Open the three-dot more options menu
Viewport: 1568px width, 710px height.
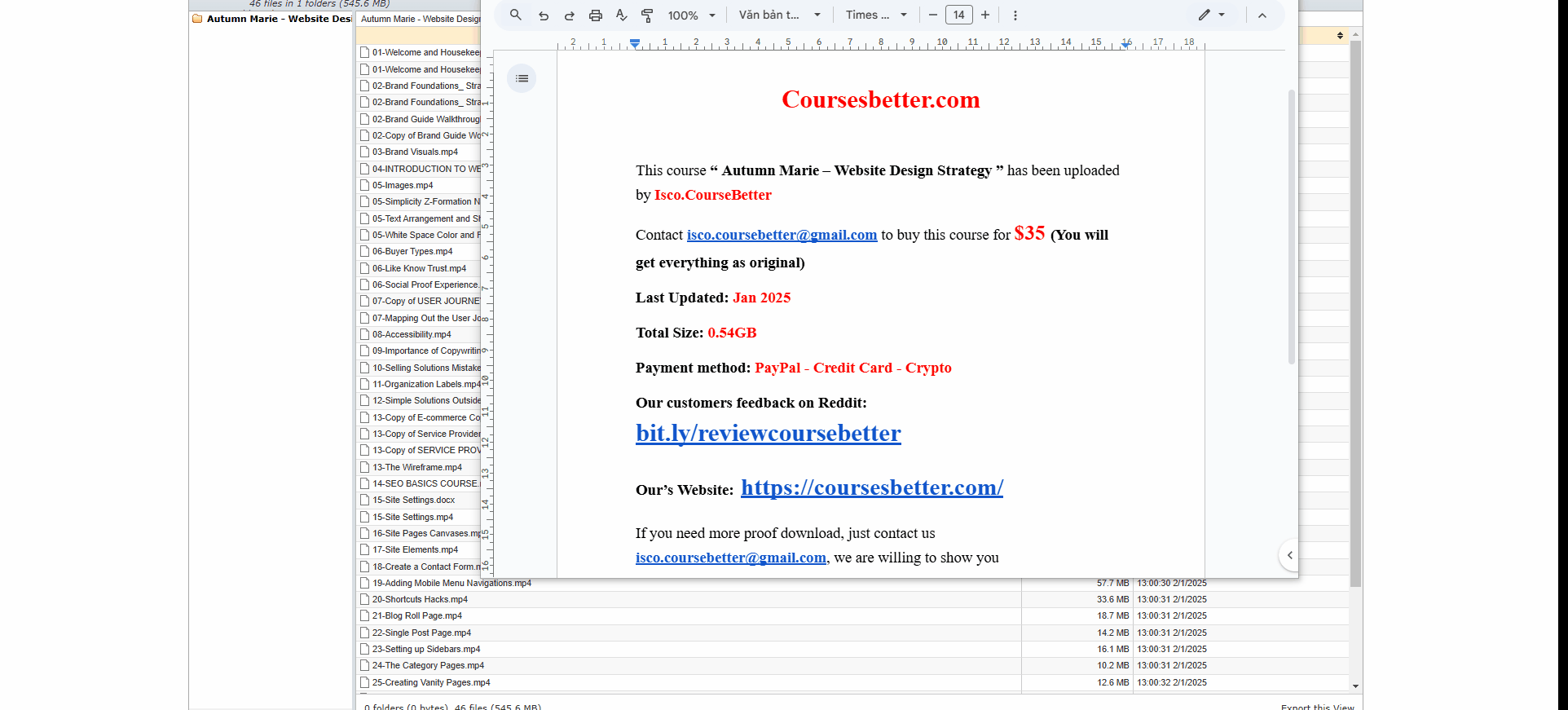pos(1015,15)
